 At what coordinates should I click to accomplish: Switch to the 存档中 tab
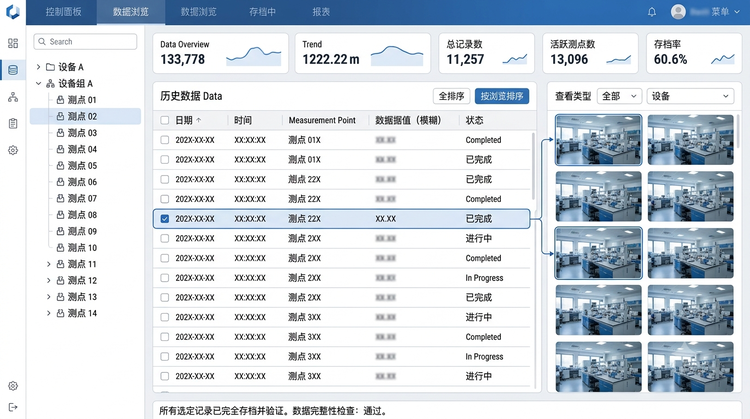(262, 12)
